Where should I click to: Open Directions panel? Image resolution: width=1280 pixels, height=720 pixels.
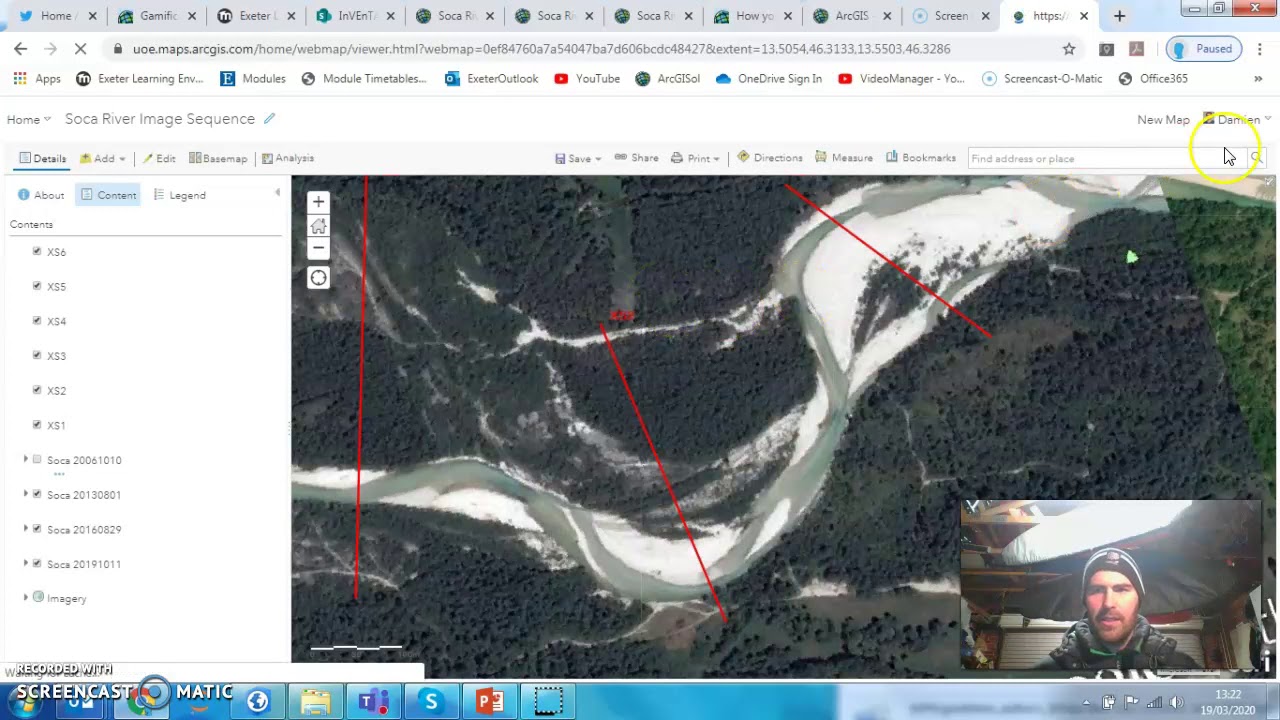(769, 158)
